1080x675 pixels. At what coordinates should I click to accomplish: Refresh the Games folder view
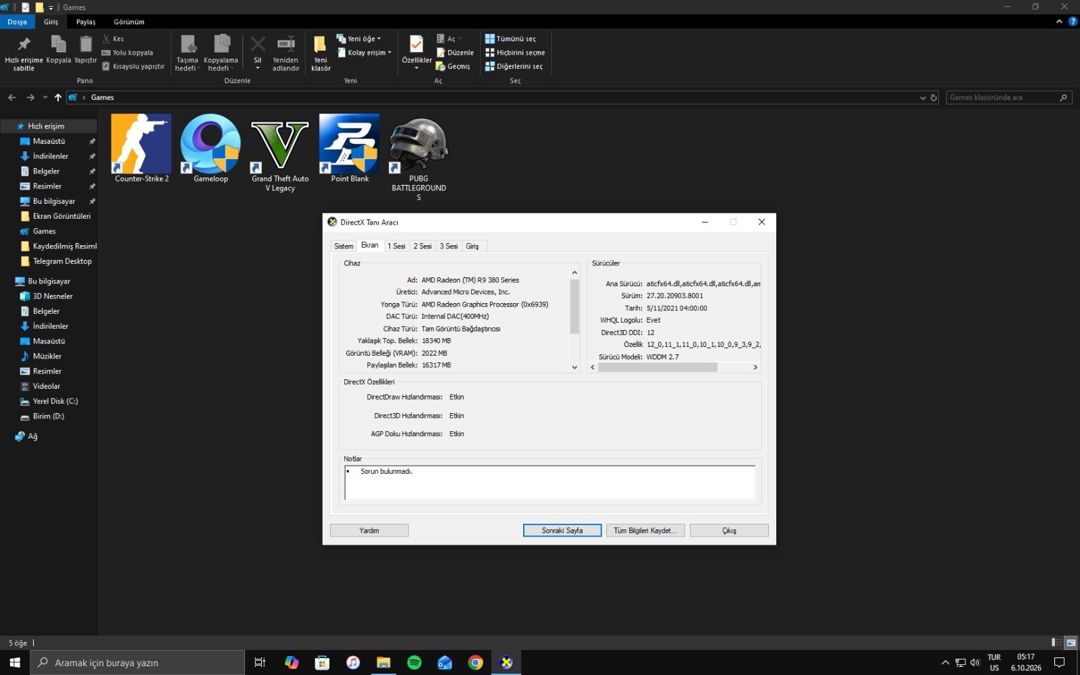[934, 98]
